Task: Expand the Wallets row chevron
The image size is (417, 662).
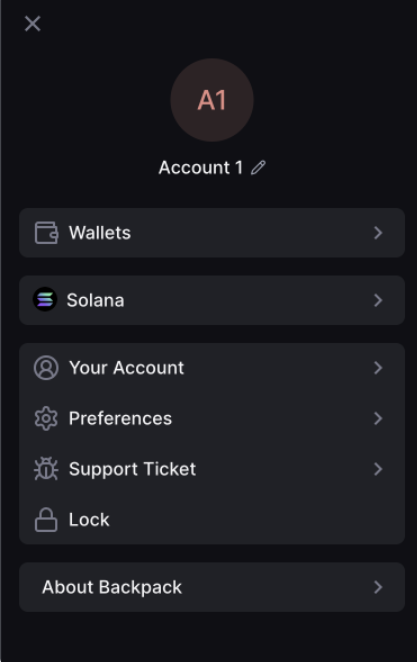Action: click(x=378, y=233)
